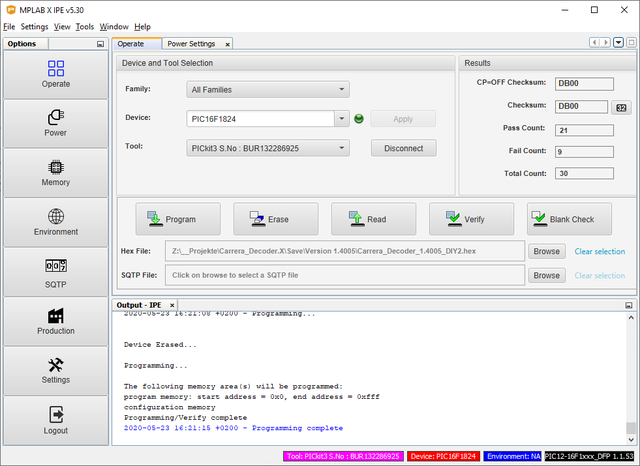640x466 pixels.
Task: Open the Power options panel
Action: click(x=56, y=124)
